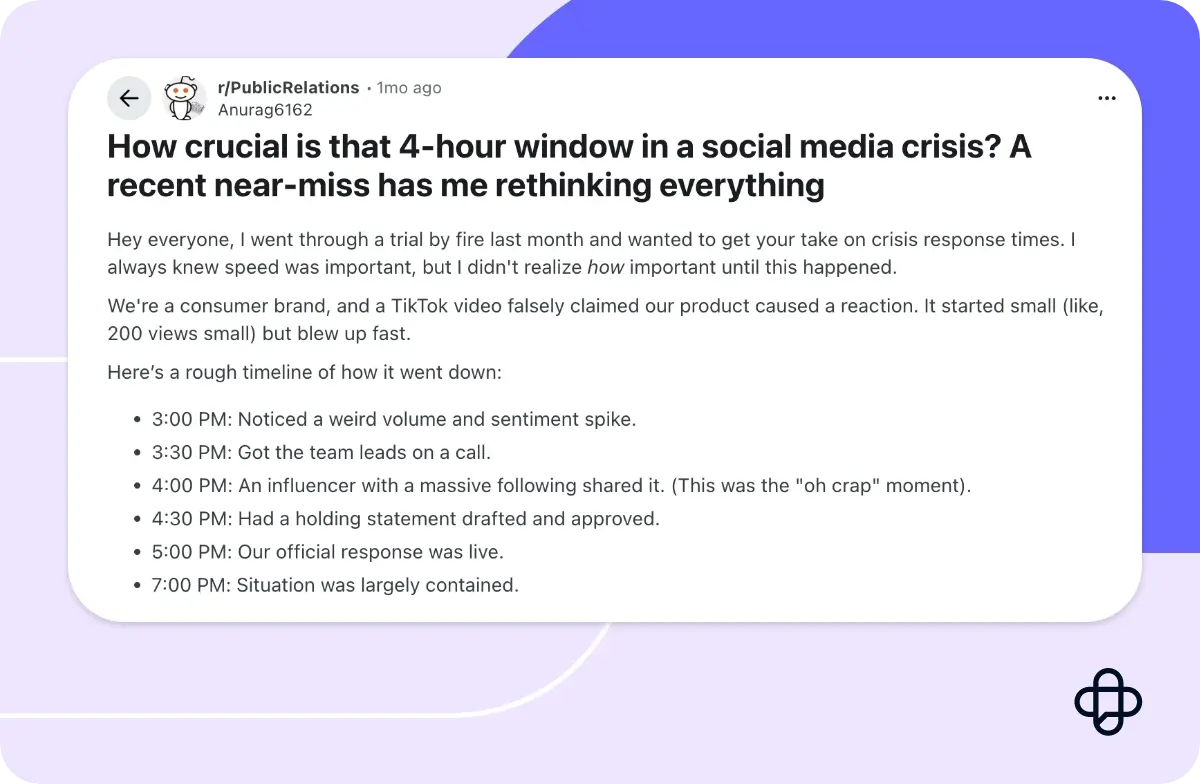Click the 3:00 PM sentiment spike bullet

click(393, 419)
